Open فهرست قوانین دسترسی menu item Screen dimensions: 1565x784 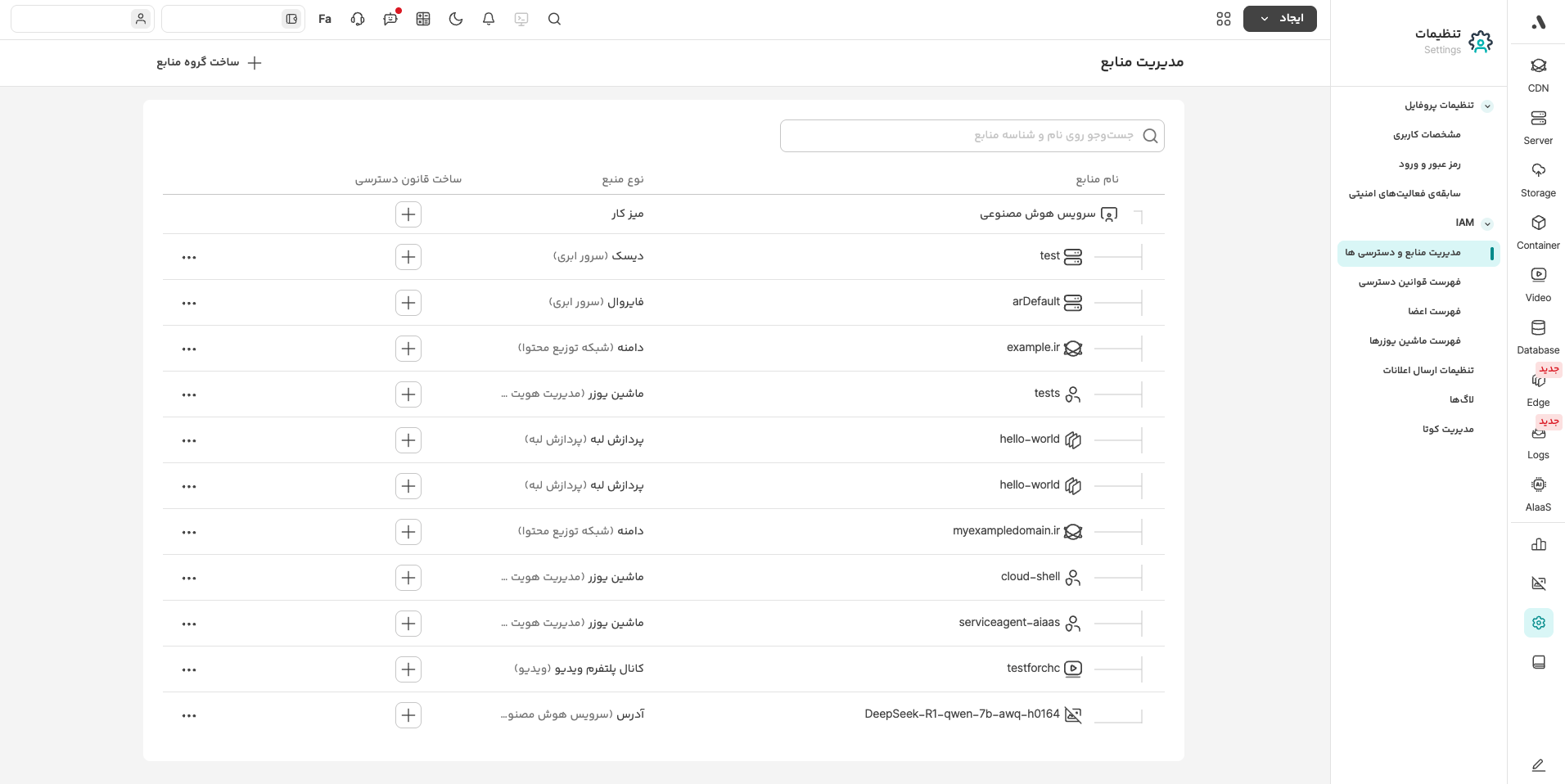(1409, 282)
